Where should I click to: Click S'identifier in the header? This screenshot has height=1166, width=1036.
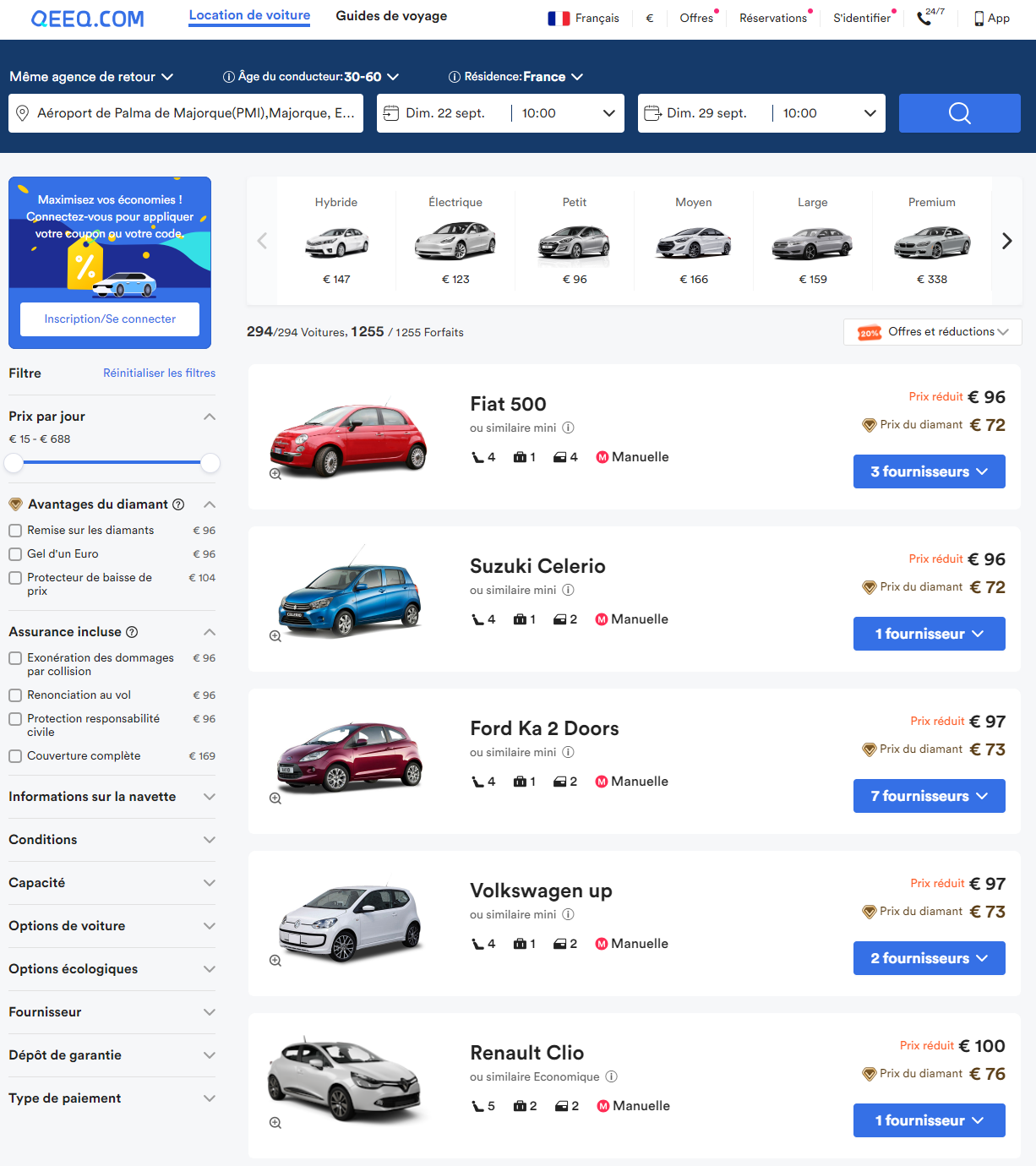pyautogui.click(x=862, y=18)
